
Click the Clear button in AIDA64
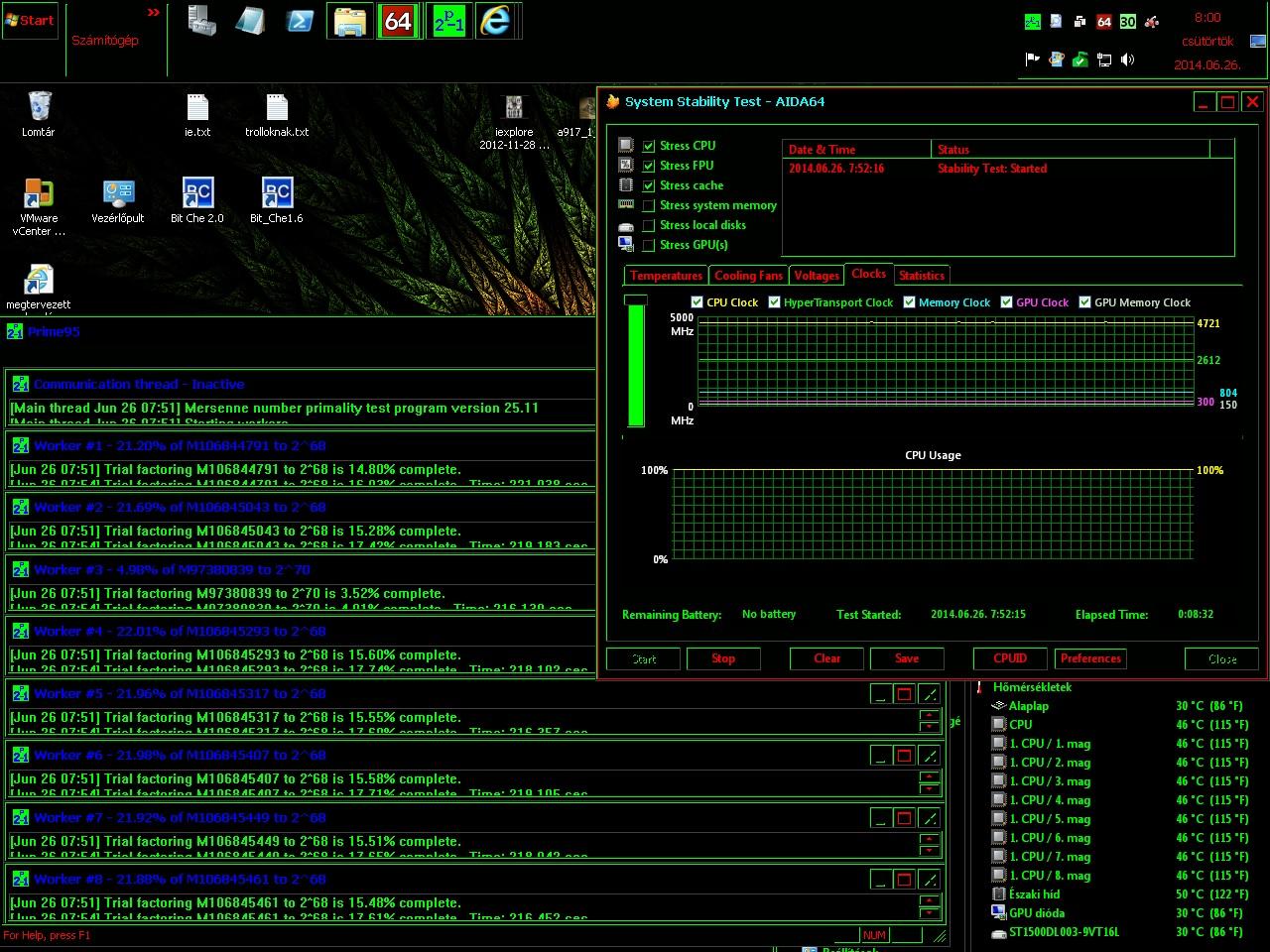[827, 658]
